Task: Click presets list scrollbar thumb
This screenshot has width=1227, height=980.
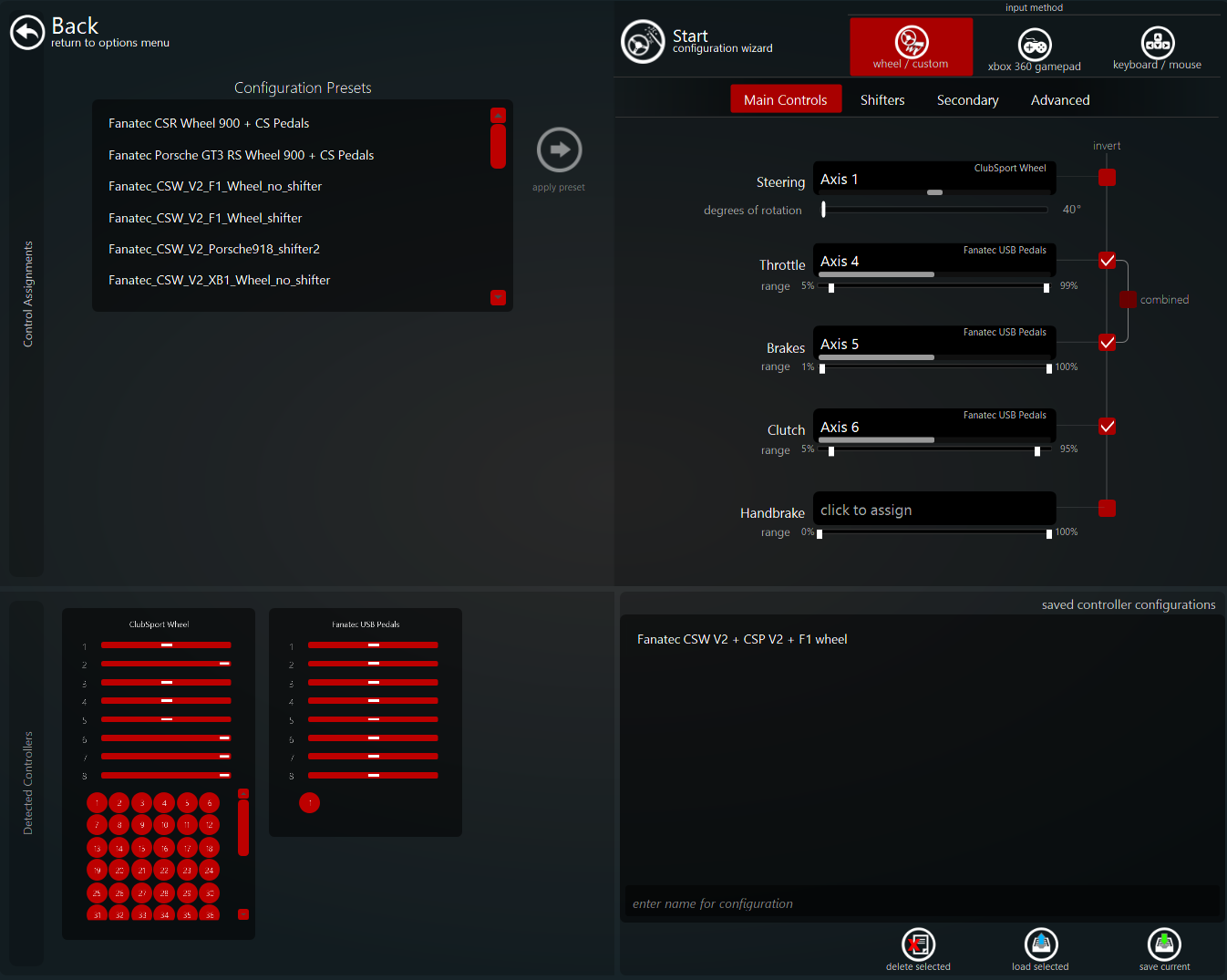Action: tap(498, 146)
